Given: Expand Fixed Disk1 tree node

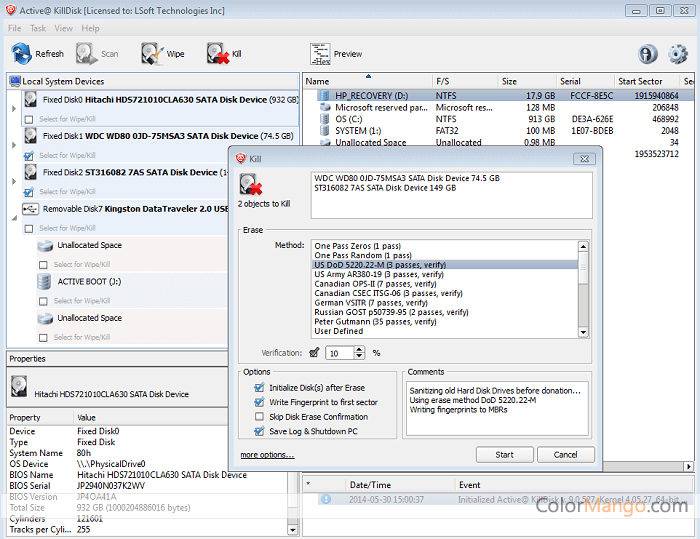Looking at the screenshot, I should point(14,145).
